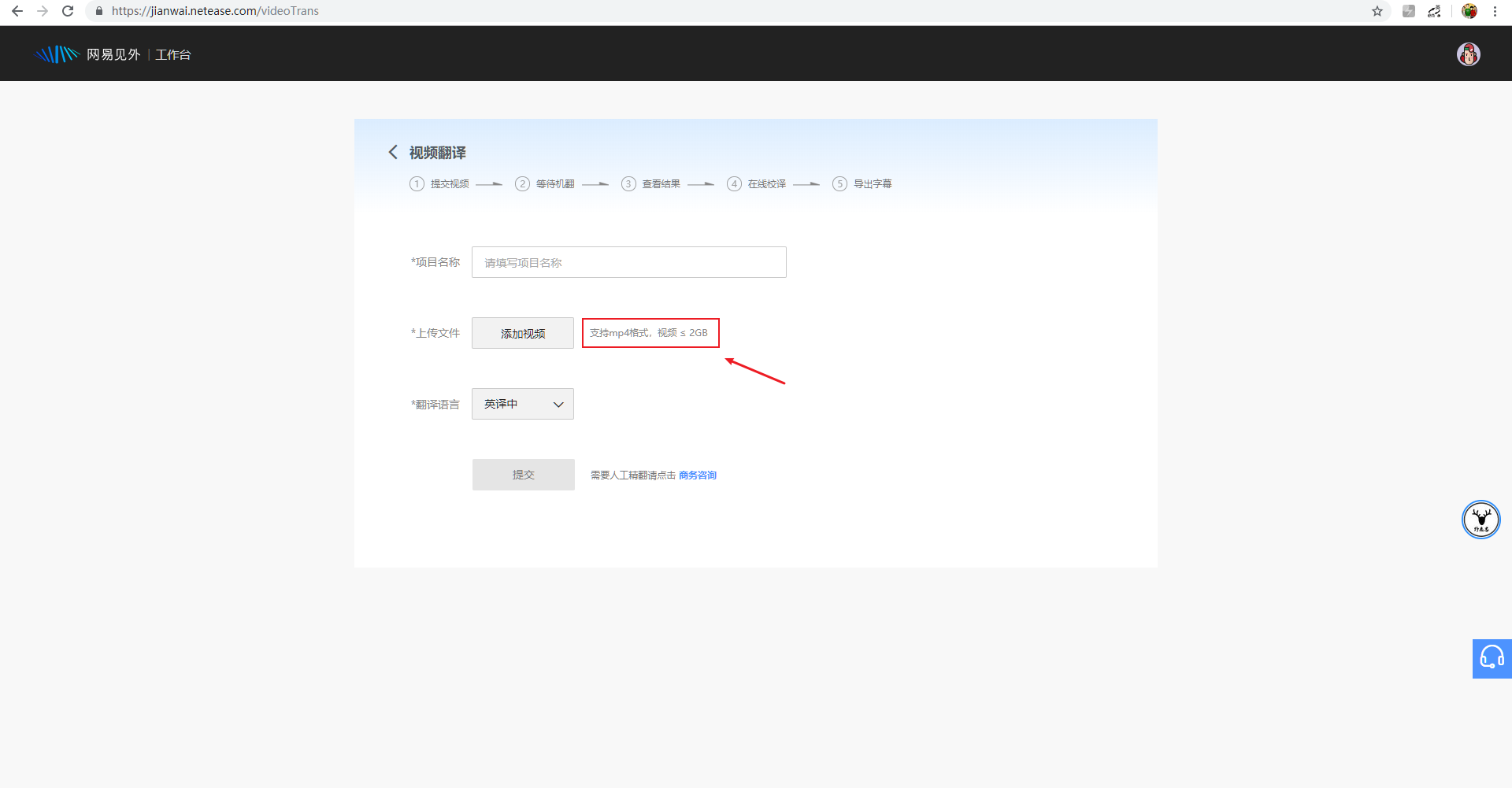Click the address bar URL
Screen dimensions: 1512x788
pos(215,11)
